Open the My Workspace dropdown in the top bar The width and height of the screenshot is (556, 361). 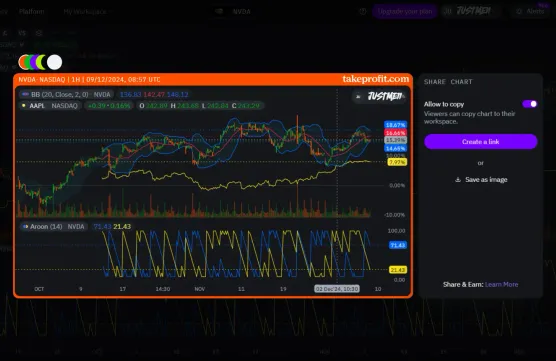coord(87,12)
